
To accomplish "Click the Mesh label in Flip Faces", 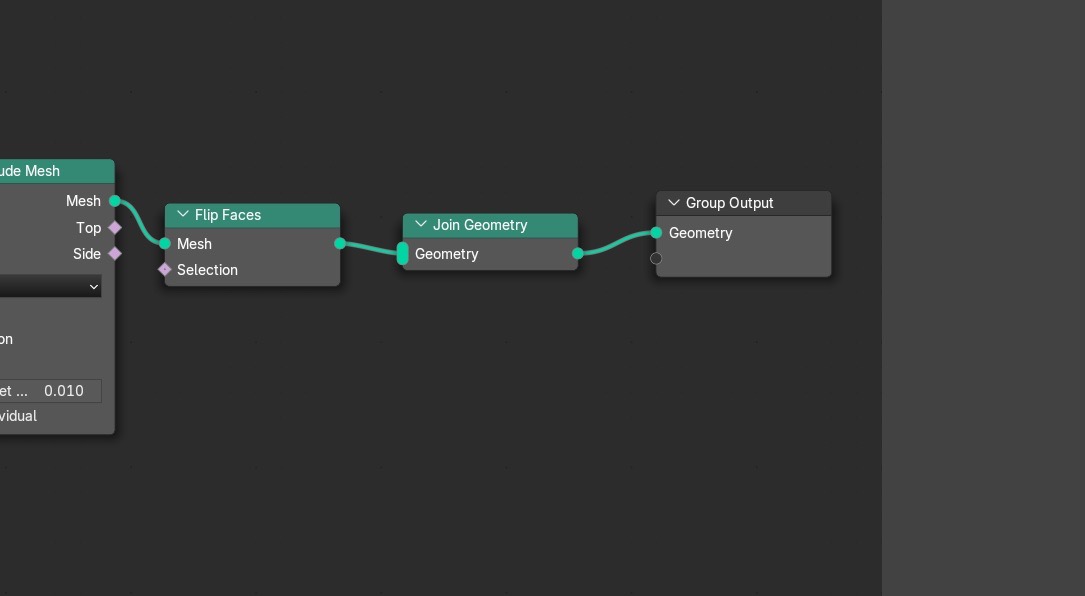I will coord(194,244).
